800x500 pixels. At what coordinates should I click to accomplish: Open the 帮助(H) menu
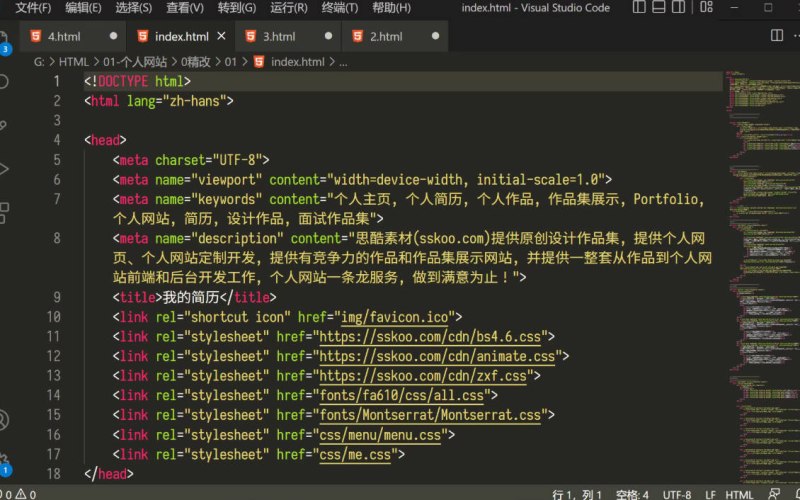point(391,8)
